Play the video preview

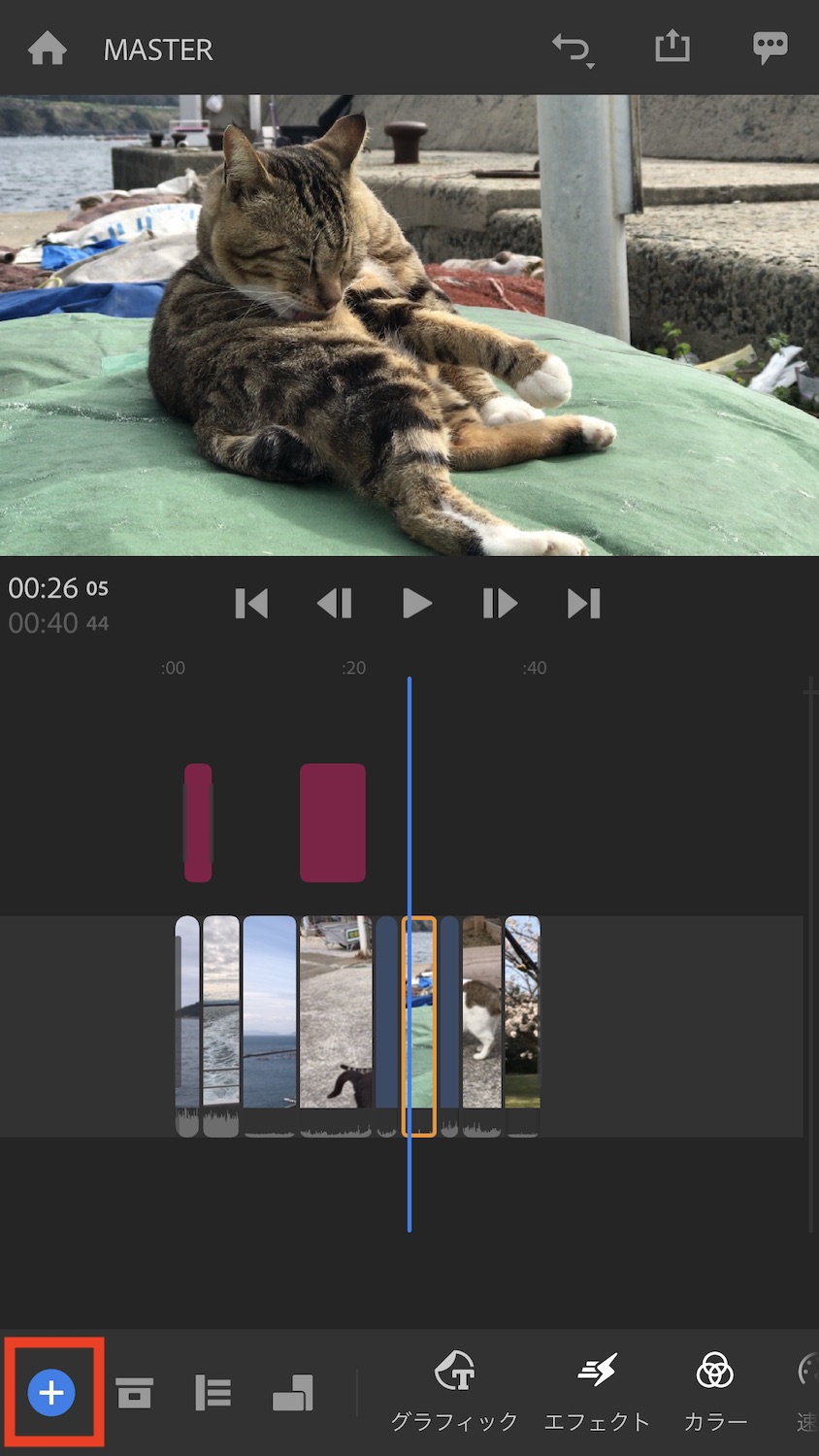[416, 604]
